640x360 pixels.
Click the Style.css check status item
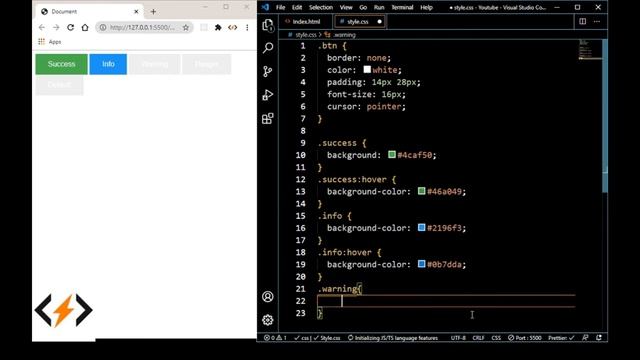(x=327, y=338)
